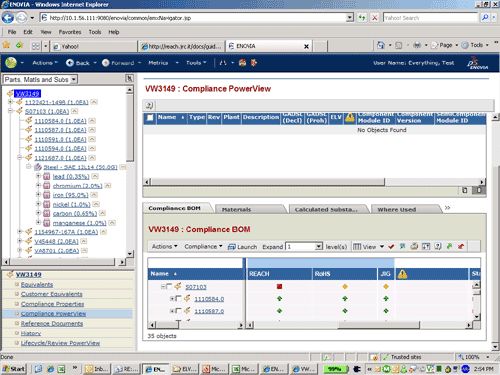The height and width of the screenshot is (375, 500).
Task: Click the IE Favorites star icon
Action: (6, 45)
